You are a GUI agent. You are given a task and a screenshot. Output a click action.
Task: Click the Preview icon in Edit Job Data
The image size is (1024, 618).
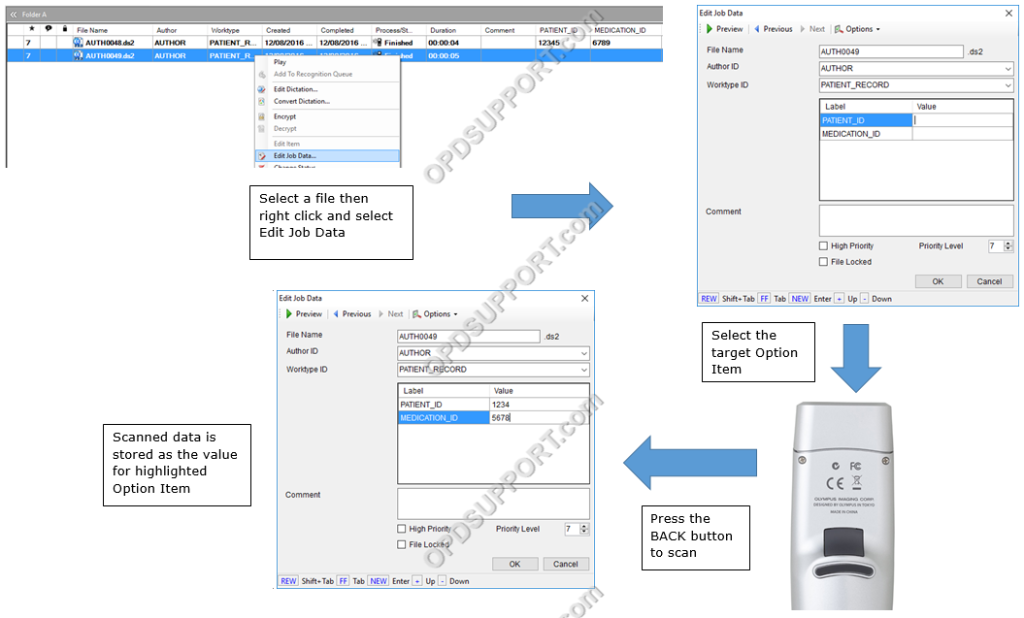click(x=710, y=29)
